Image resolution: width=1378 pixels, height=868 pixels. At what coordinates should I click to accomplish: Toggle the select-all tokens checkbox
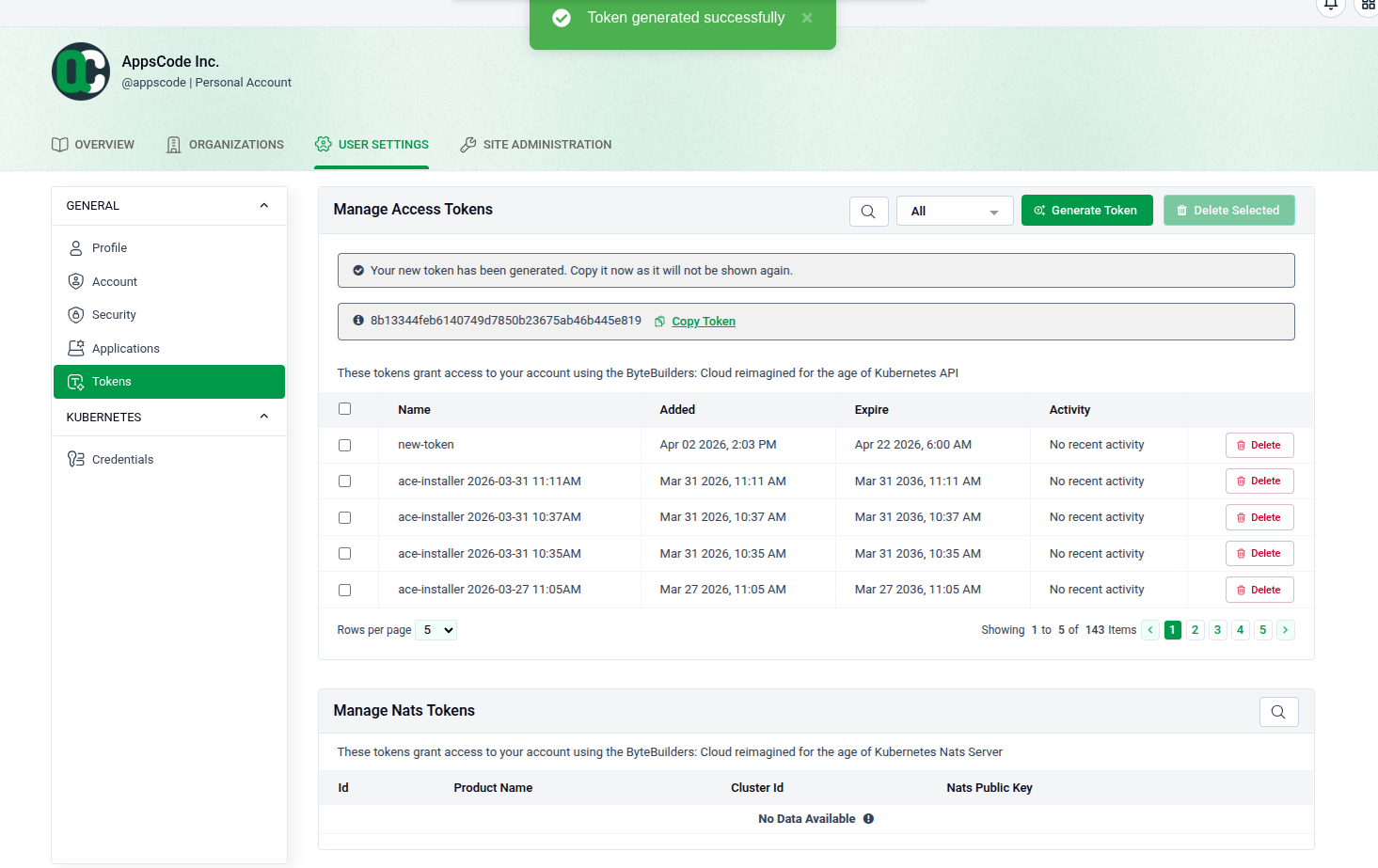[x=345, y=408]
